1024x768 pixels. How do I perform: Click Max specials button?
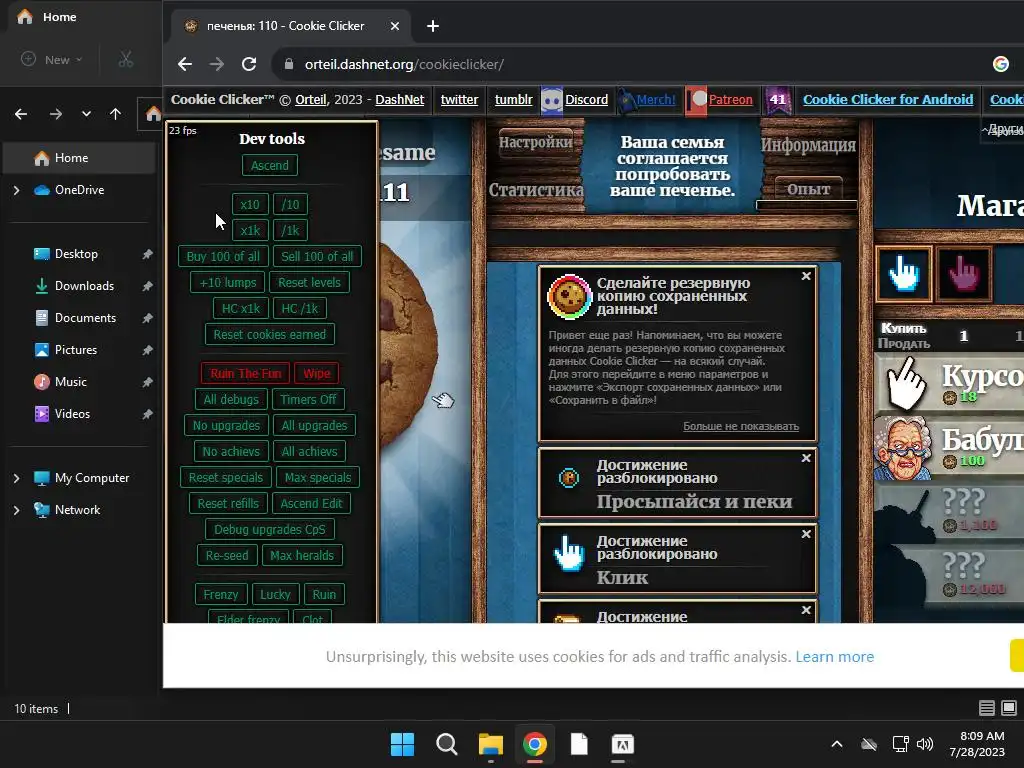pos(318,477)
